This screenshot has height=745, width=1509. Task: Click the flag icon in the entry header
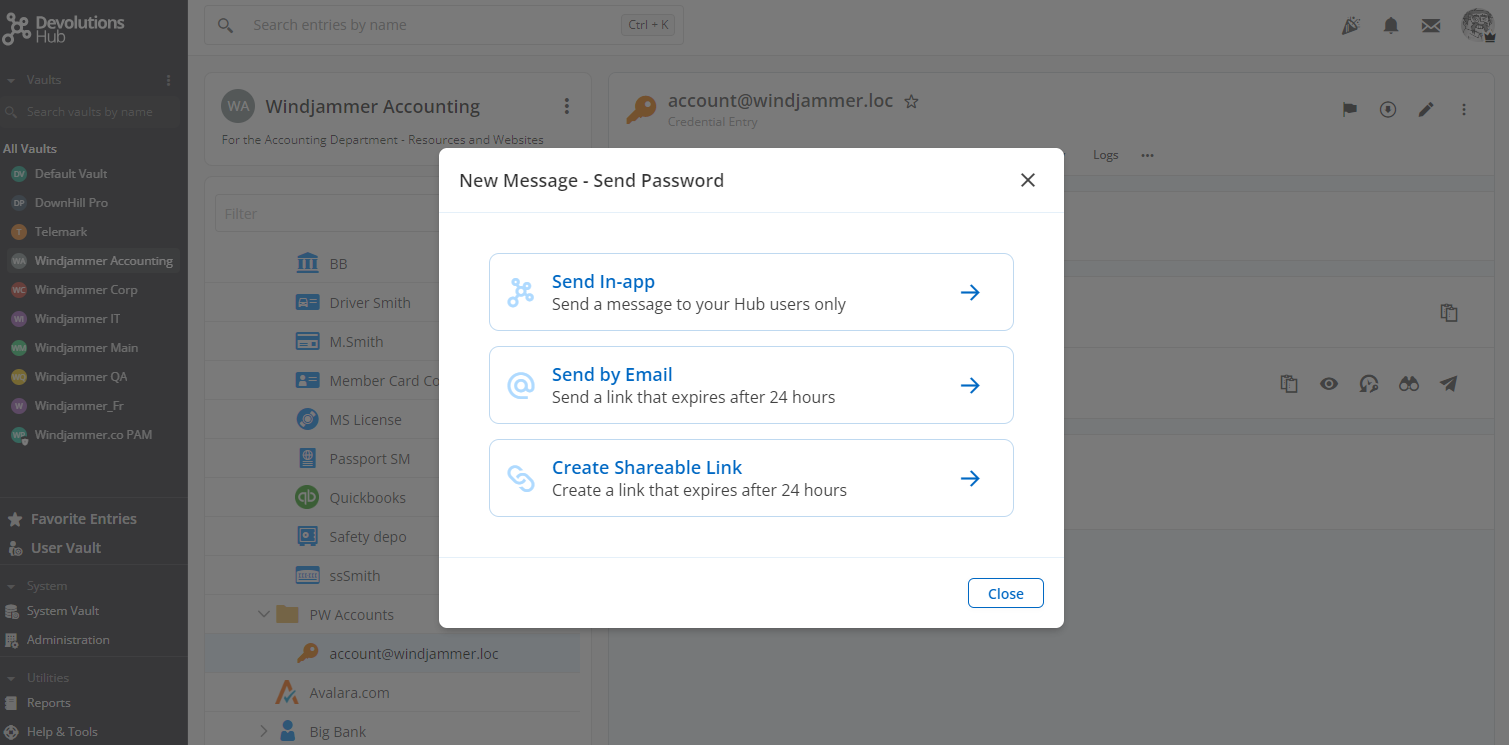1350,109
